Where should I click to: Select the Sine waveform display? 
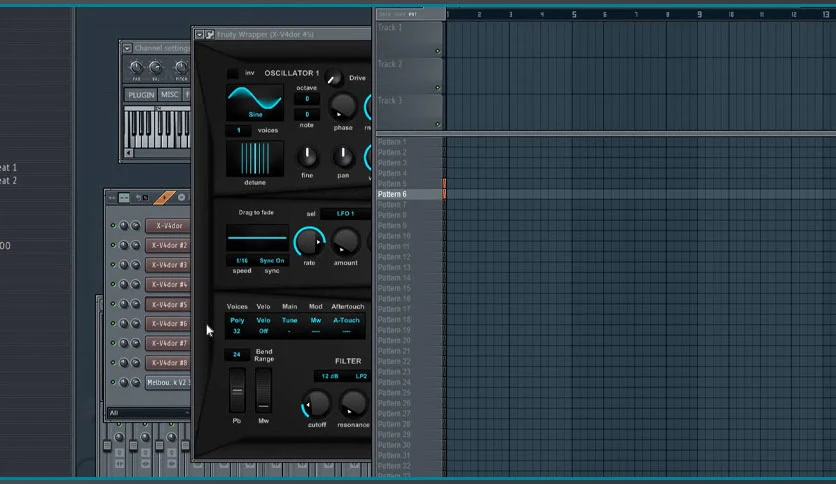click(x=255, y=102)
